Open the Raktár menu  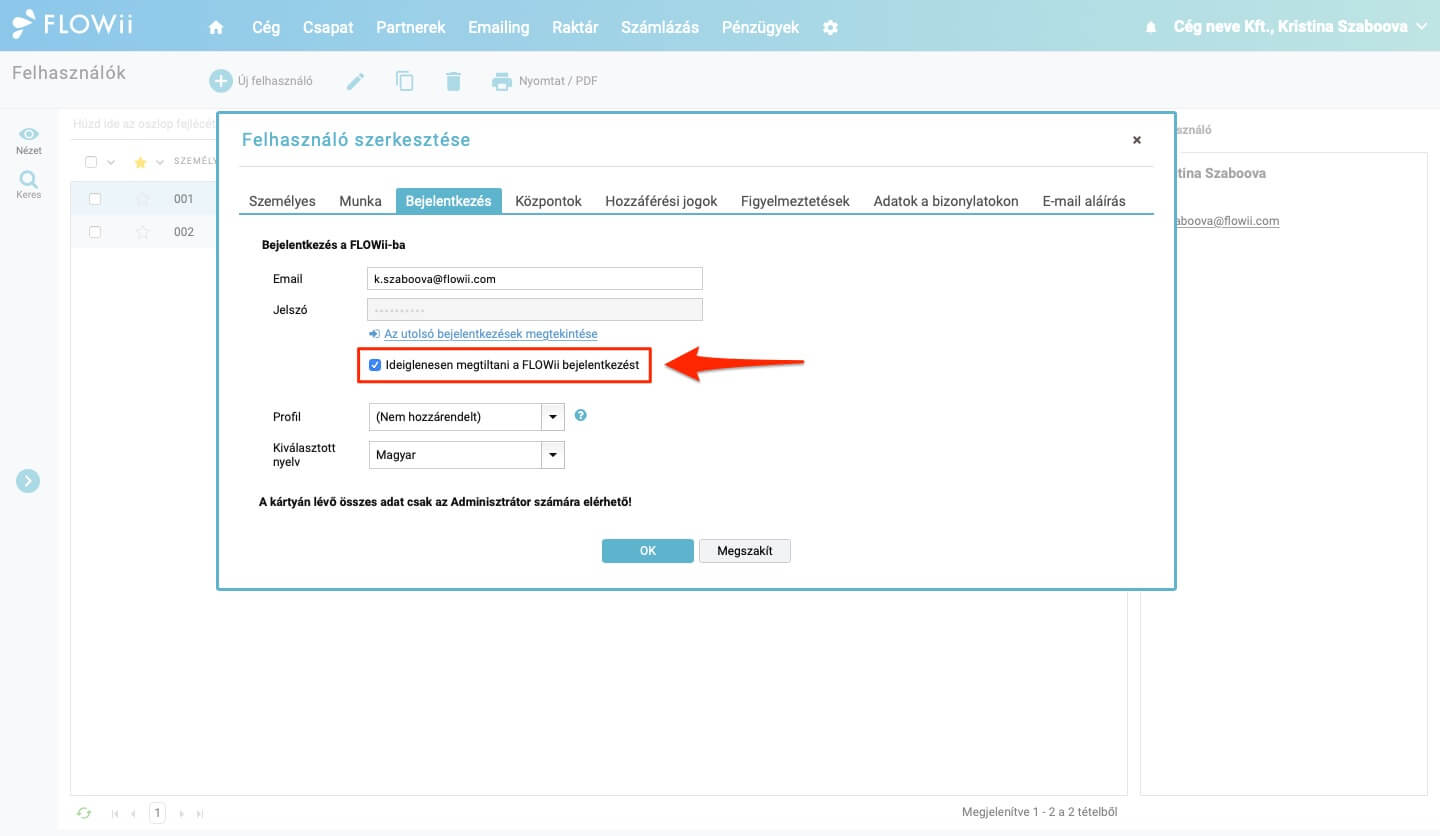click(575, 28)
